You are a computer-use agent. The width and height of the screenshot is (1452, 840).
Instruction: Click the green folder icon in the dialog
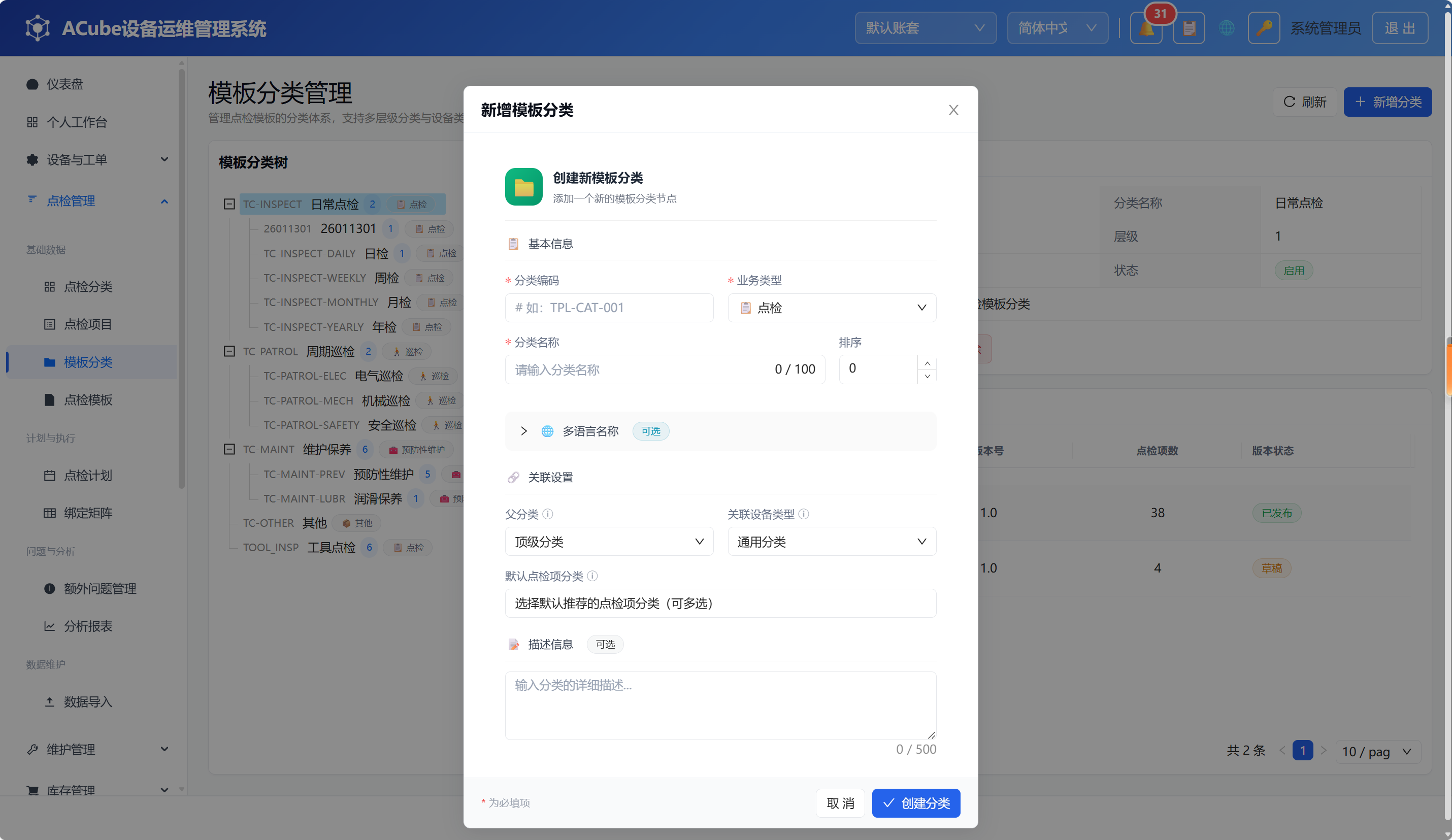pos(524,187)
